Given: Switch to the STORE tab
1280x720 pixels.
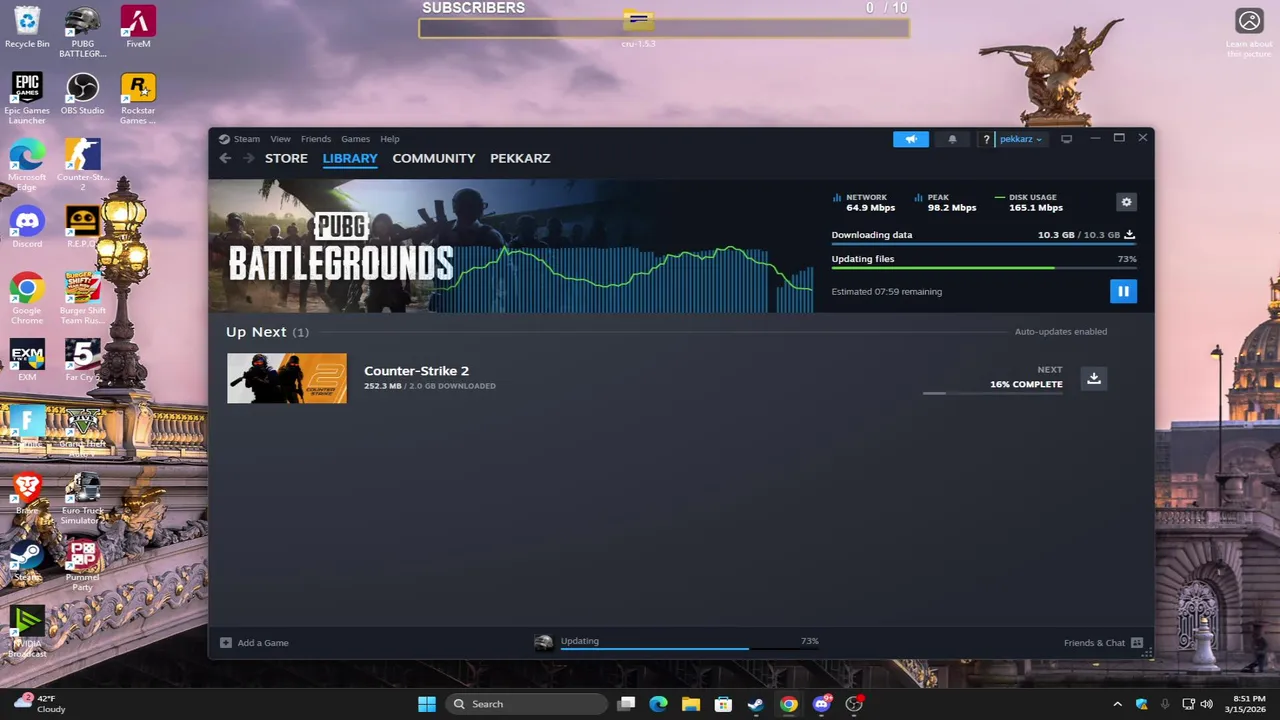Looking at the screenshot, I should (x=286, y=158).
